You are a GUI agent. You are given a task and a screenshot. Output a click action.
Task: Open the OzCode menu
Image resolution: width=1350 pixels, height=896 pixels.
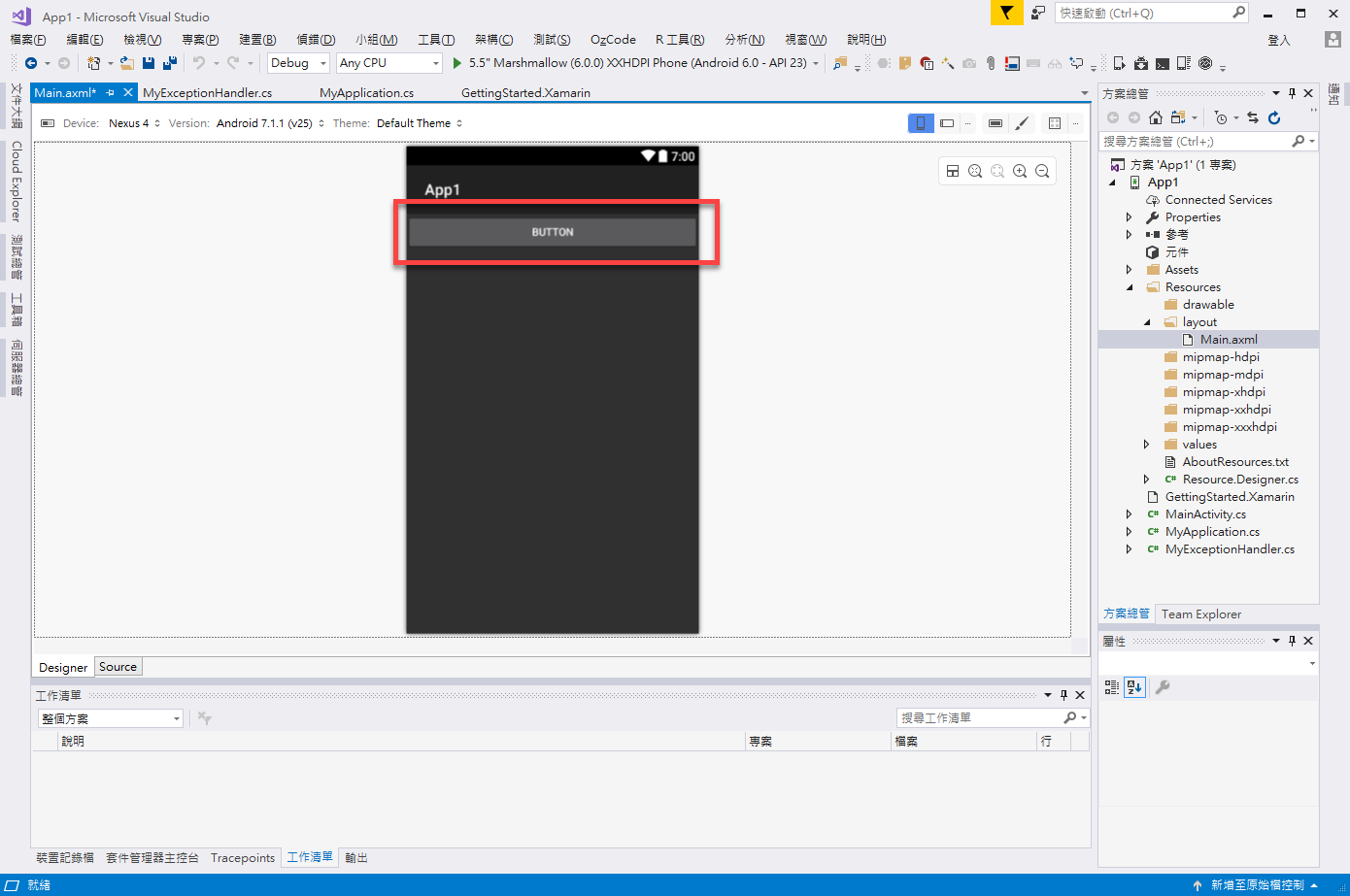(613, 40)
